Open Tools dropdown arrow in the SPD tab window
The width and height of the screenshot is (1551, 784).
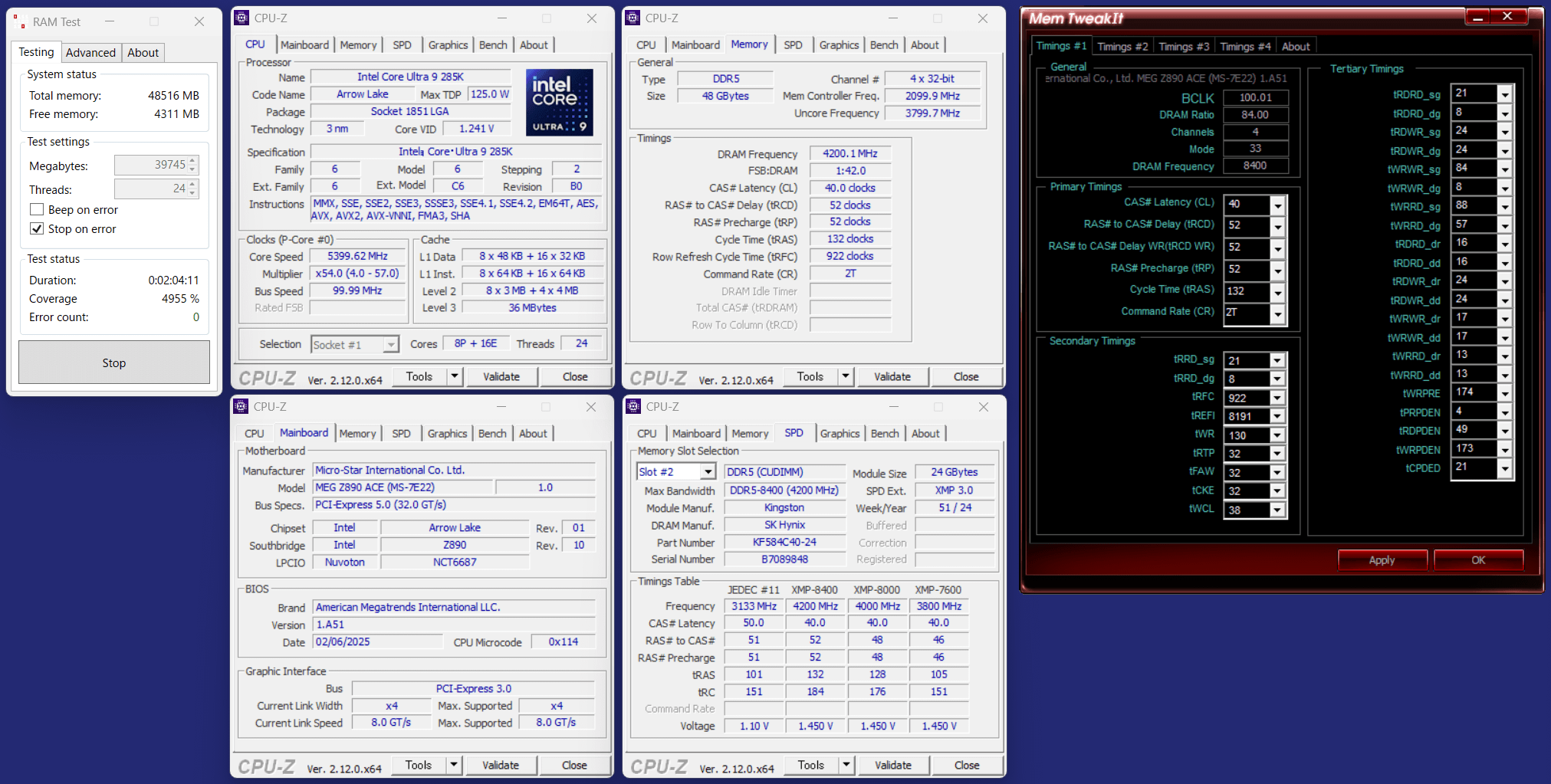[846, 765]
